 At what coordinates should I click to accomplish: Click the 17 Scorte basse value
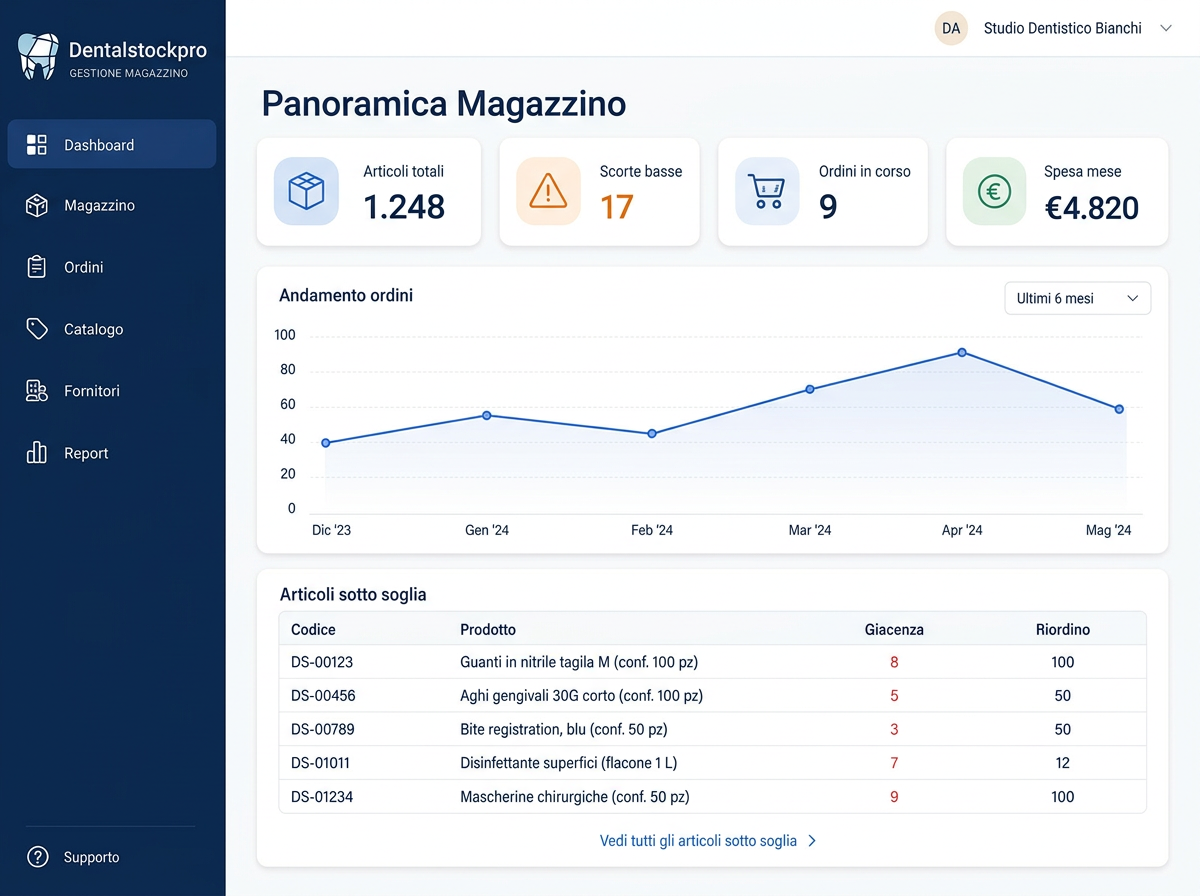pos(617,207)
